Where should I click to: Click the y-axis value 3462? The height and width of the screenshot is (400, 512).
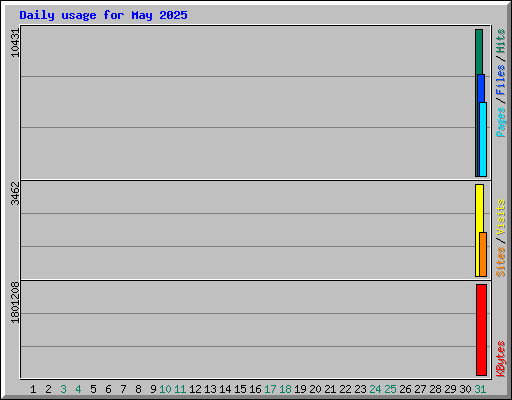[x=15, y=193]
